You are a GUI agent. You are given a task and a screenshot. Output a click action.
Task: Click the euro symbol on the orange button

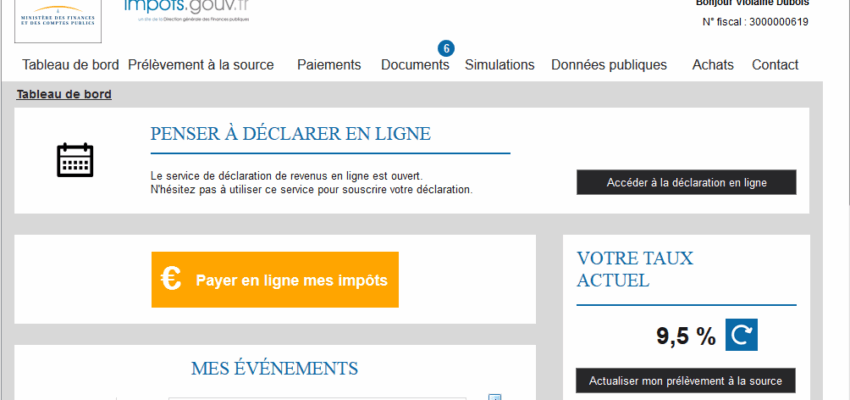tap(171, 279)
